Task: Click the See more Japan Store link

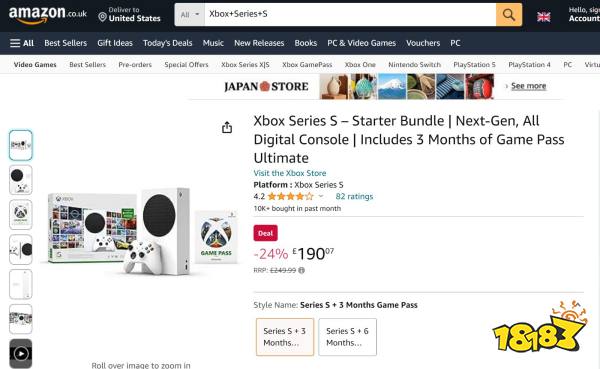Action: [x=528, y=86]
